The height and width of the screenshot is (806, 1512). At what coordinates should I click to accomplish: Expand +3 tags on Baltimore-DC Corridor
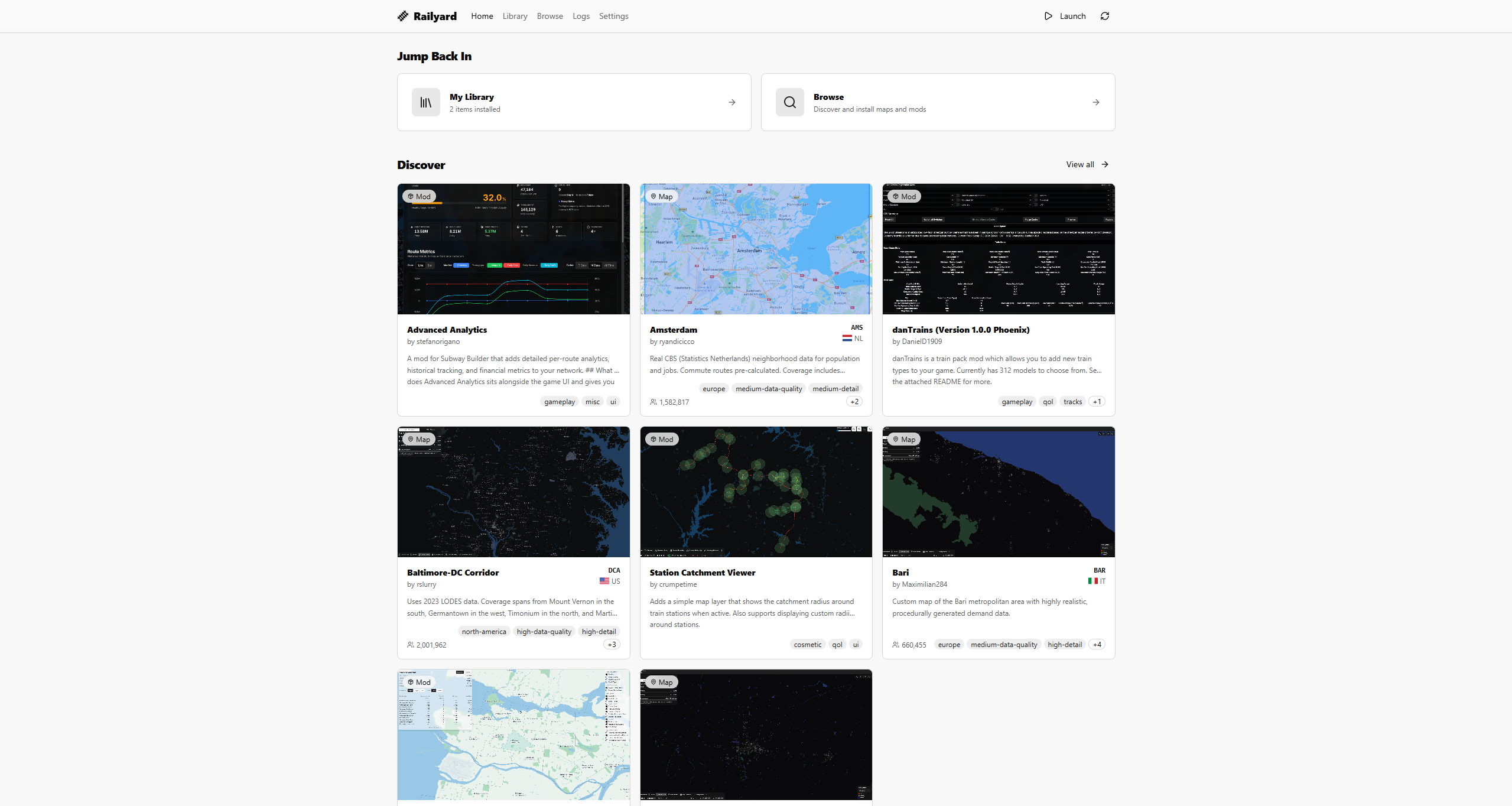[612, 645]
